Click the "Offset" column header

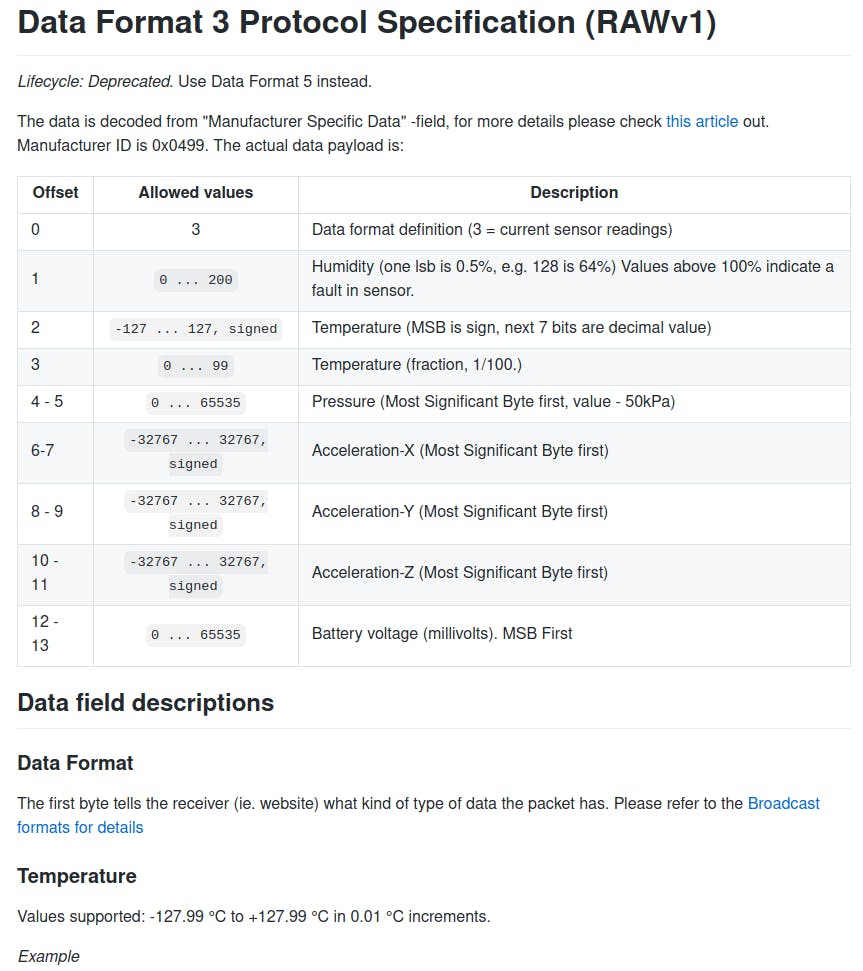[55, 192]
